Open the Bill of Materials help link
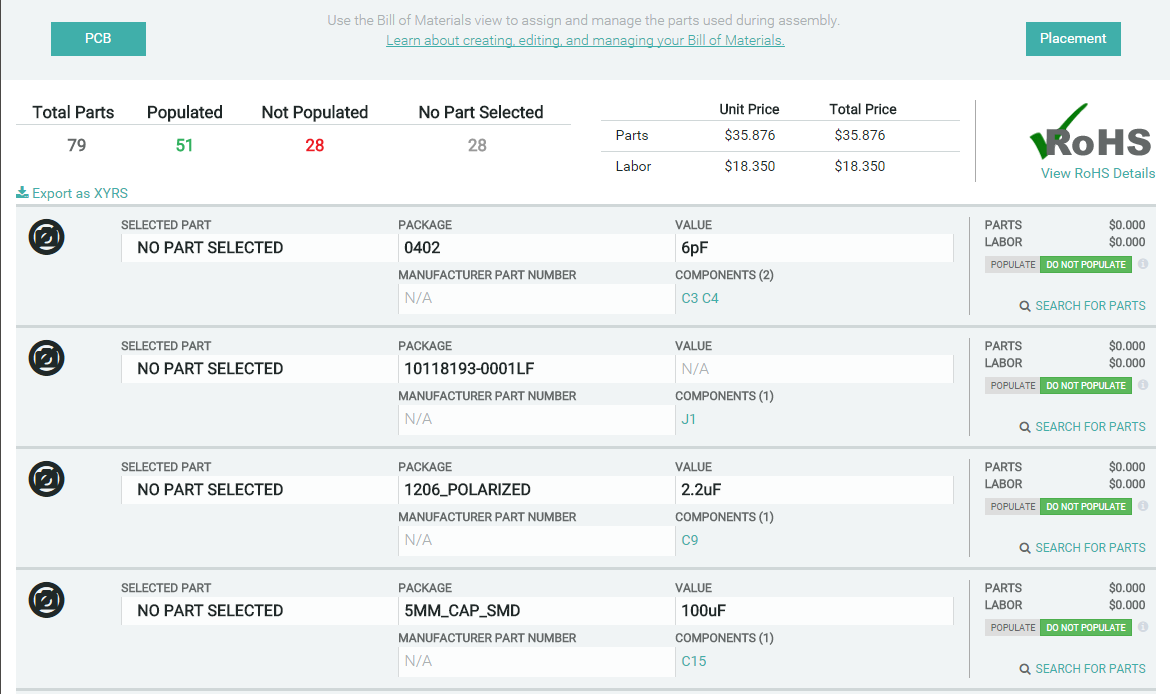Image resolution: width=1170 pixels, height=694 pixels. point(585,41)
